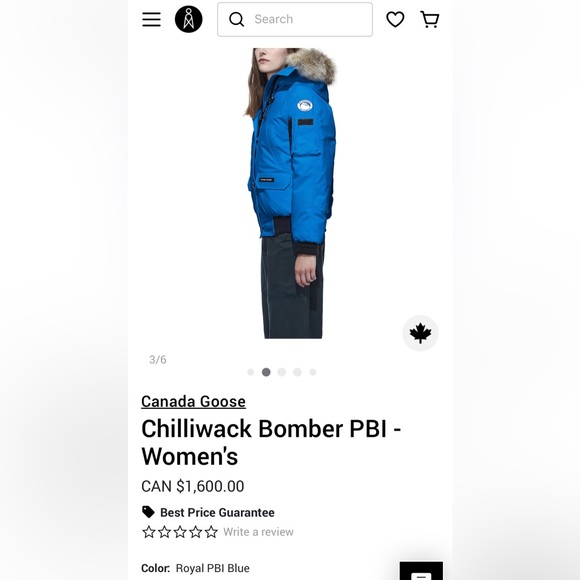Open the Canada Goose brand link
This screenshot has width=580, height=580.
pos(193,402)
